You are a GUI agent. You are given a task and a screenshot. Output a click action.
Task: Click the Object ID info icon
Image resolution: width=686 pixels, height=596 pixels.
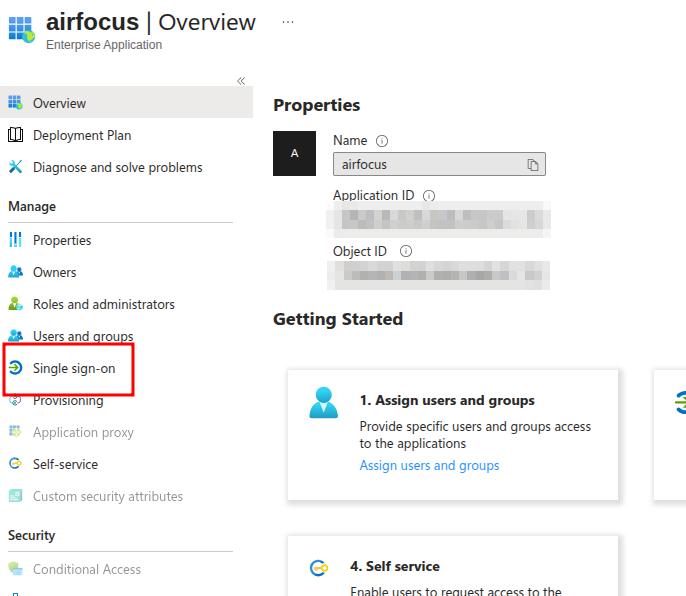tap(406, 251)
